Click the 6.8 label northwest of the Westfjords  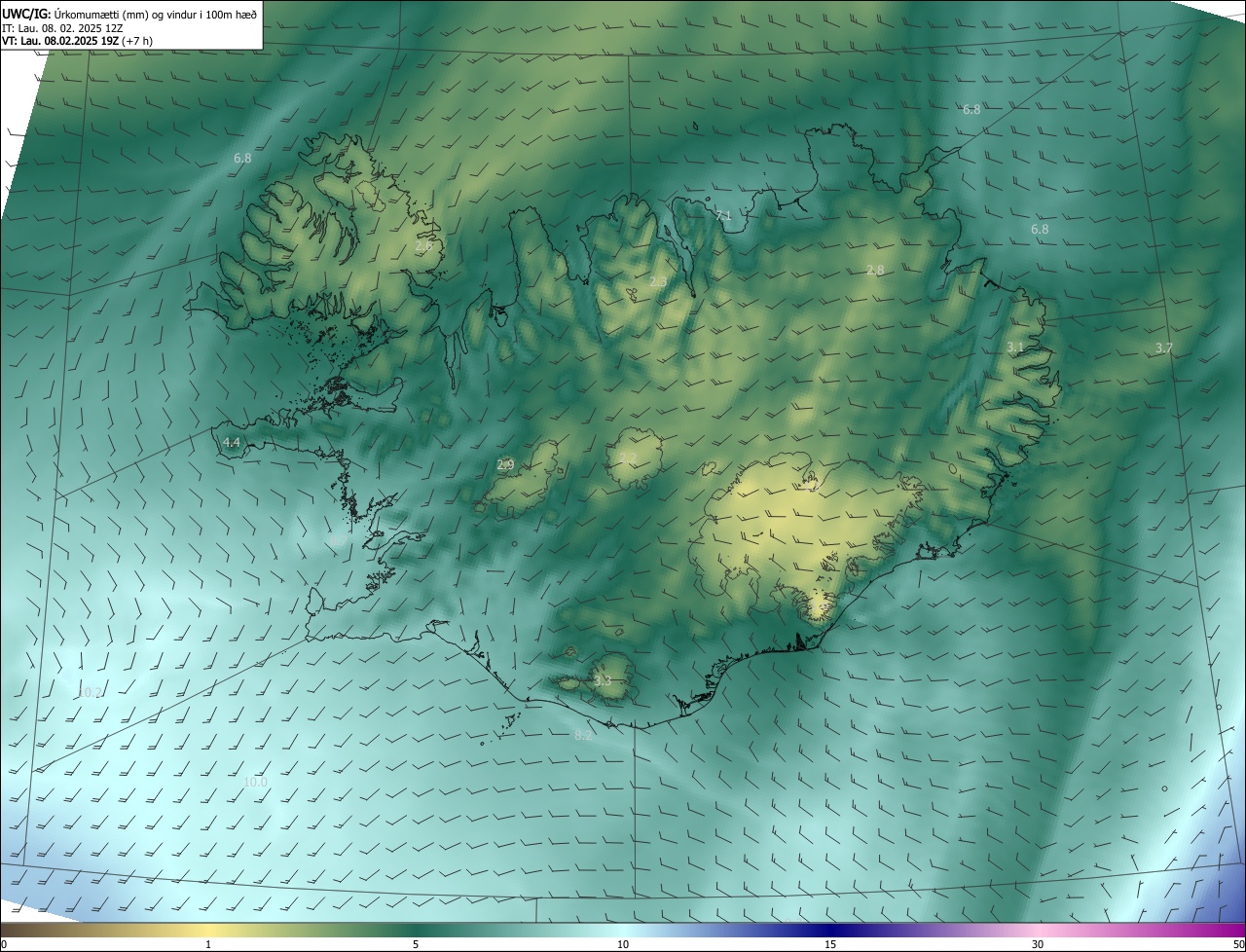coord(242,158)
